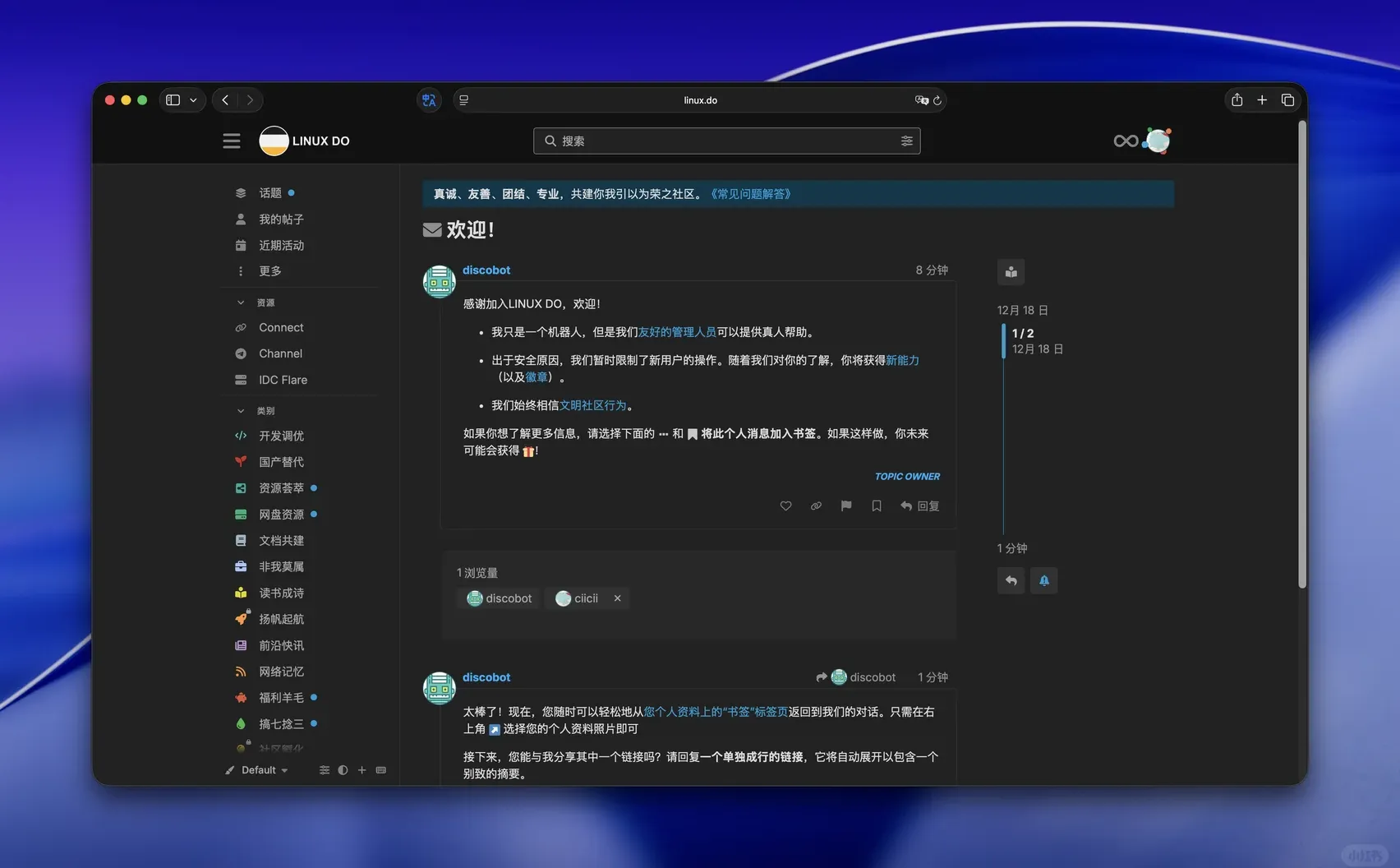The height and width of the screenshot is (868, 1400).
Task: Bookmark discobot's first post
Action: click(x=876, y=506)
